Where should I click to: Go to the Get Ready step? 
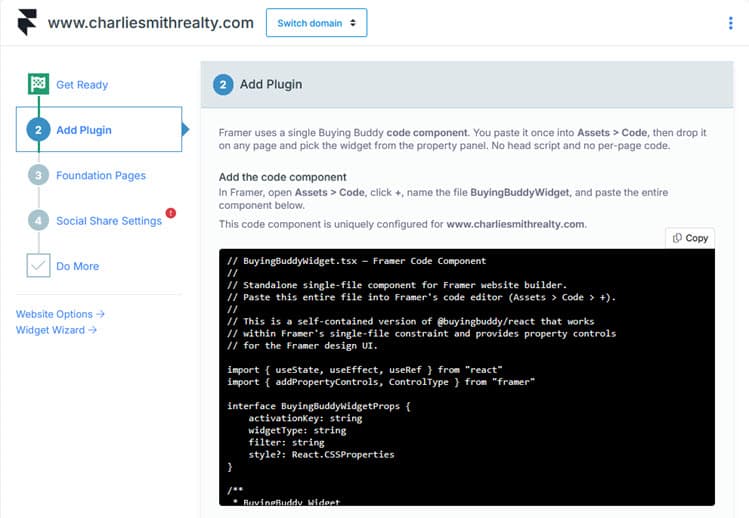82,85
